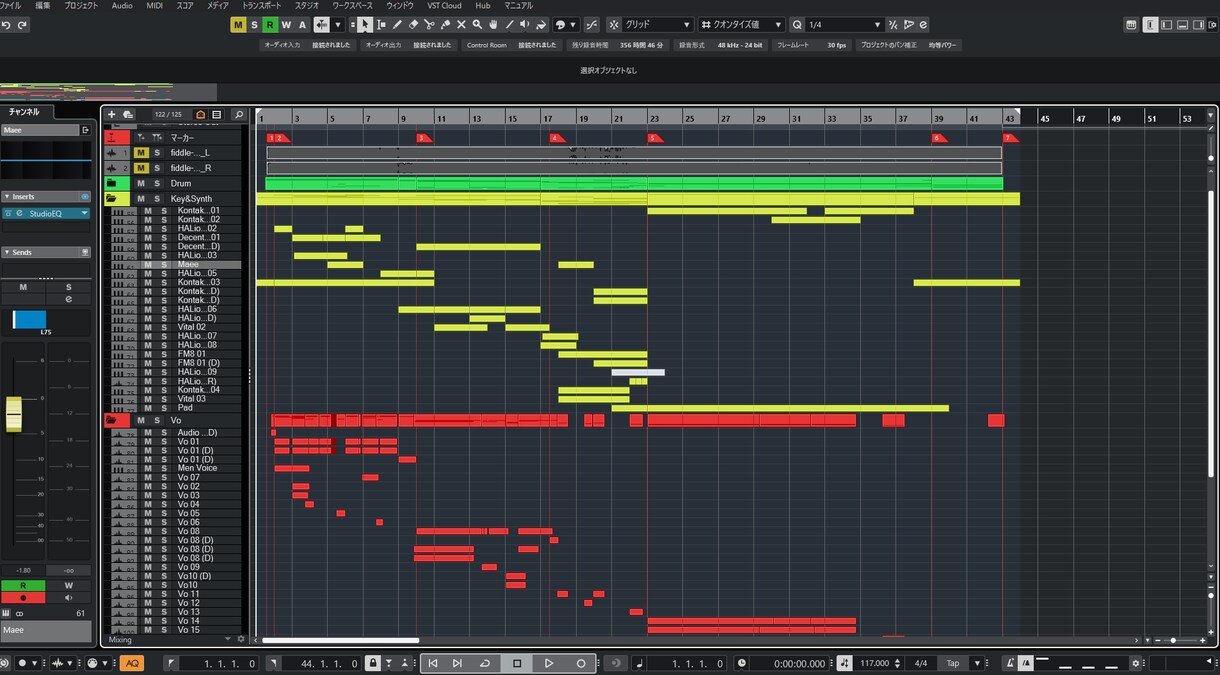1220x675 pixels.
Task: Toggle global Write automation W button
Action: (x=286, y=24)
